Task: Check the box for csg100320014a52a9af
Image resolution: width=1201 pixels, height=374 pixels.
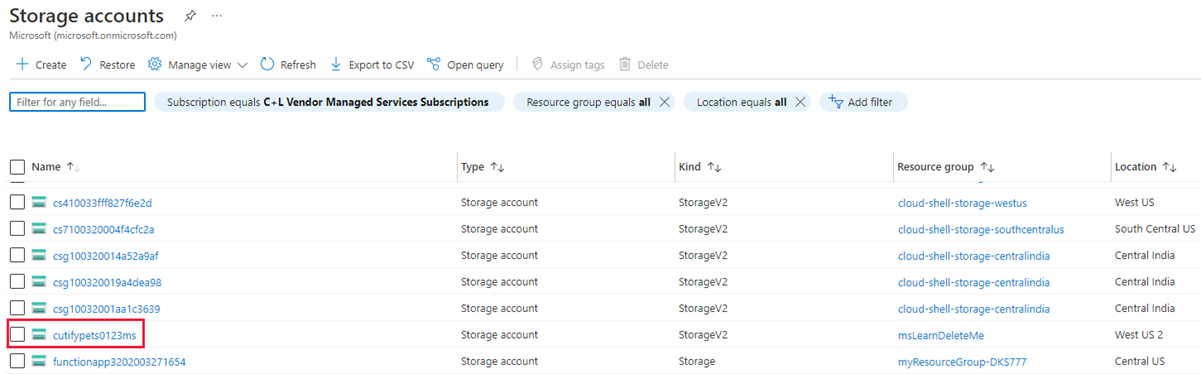Action: coord(17,256)
